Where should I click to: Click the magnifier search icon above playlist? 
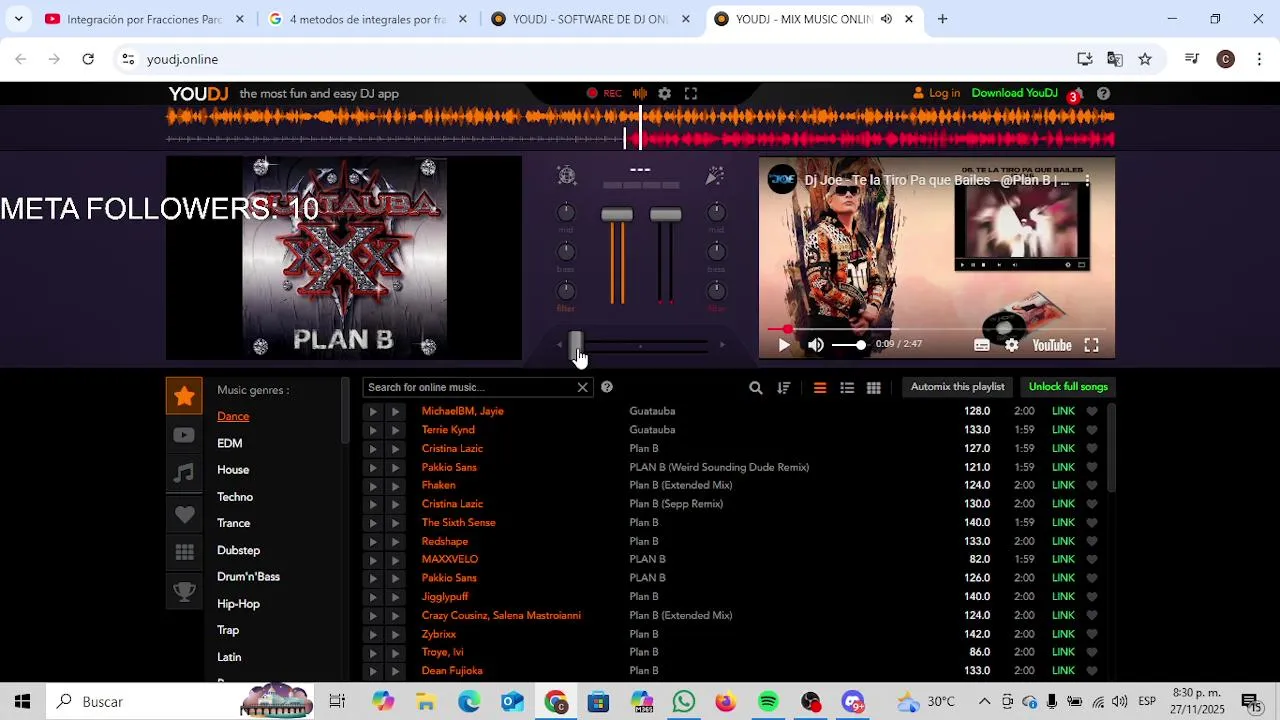coord(756,388)
